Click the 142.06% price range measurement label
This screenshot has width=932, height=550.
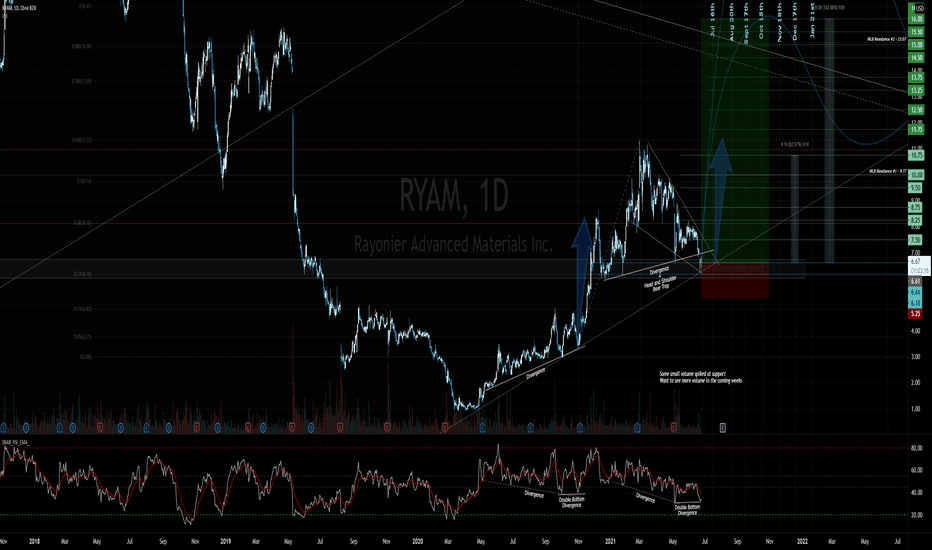(830, 8)
